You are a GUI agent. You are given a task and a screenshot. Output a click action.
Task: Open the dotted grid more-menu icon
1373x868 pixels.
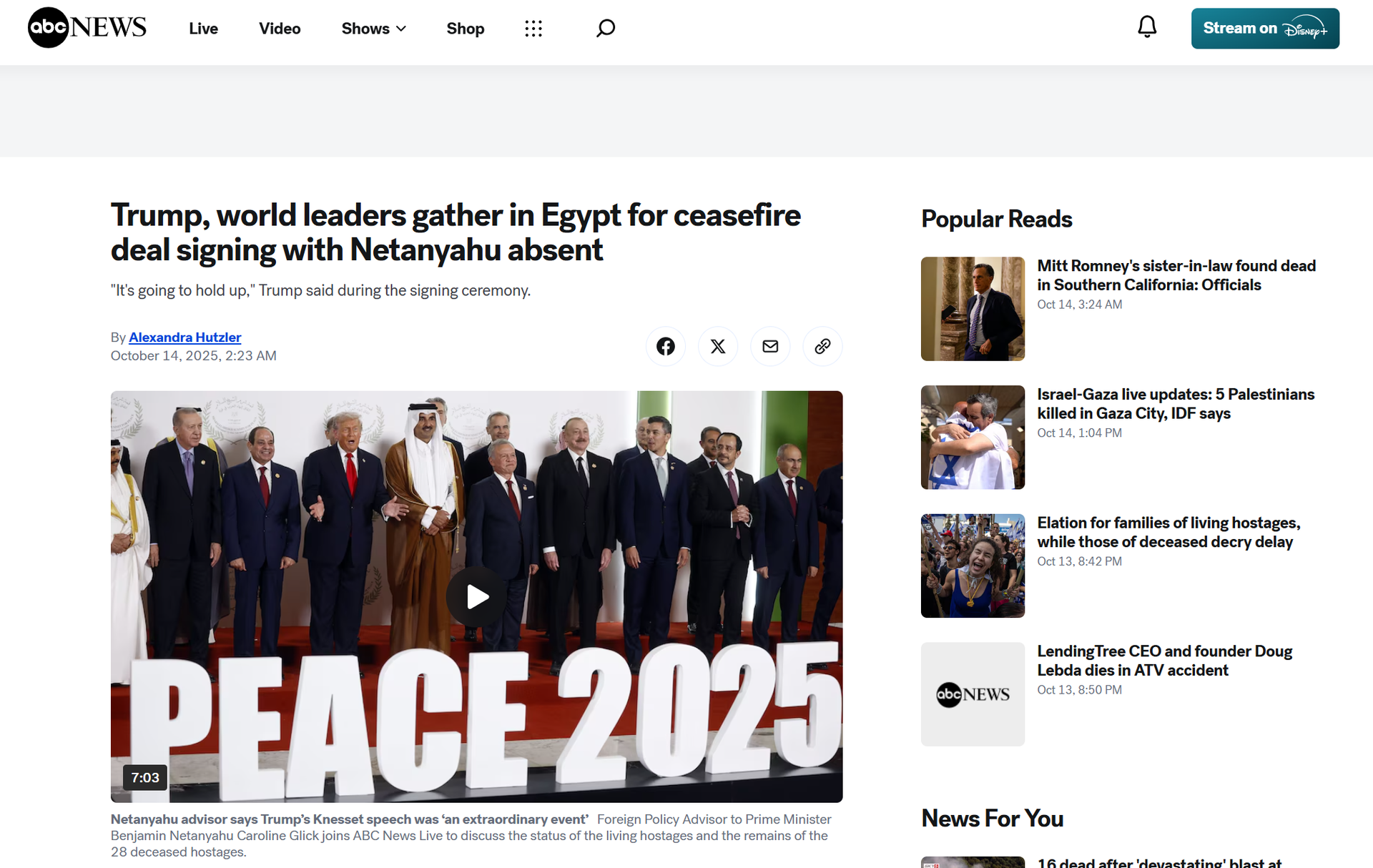click(533, 29)
